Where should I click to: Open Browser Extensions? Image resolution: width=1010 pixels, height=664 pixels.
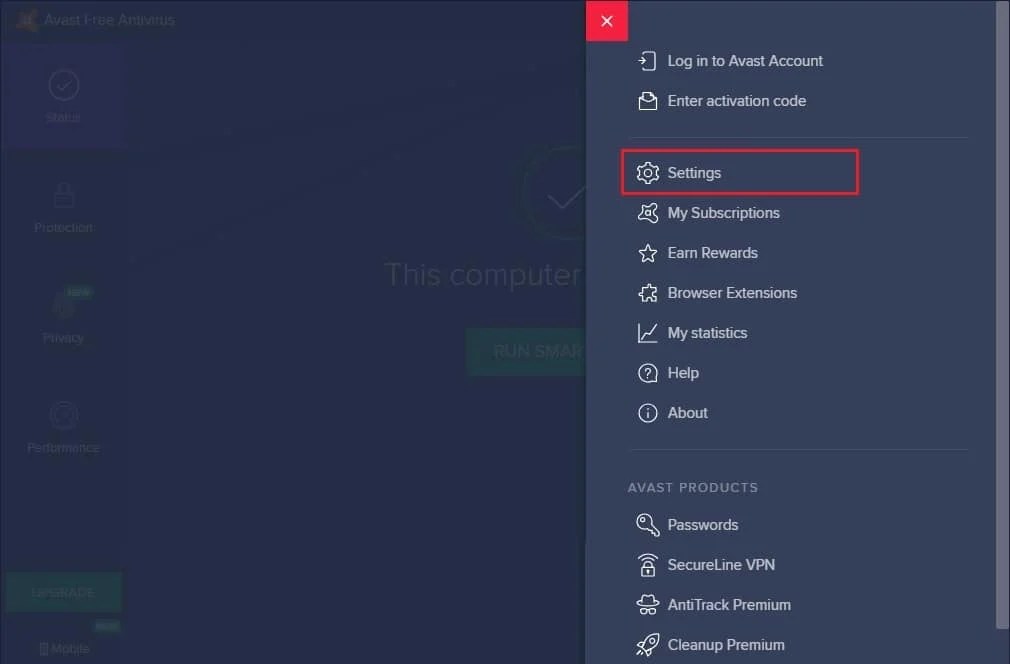pos(732,292)
